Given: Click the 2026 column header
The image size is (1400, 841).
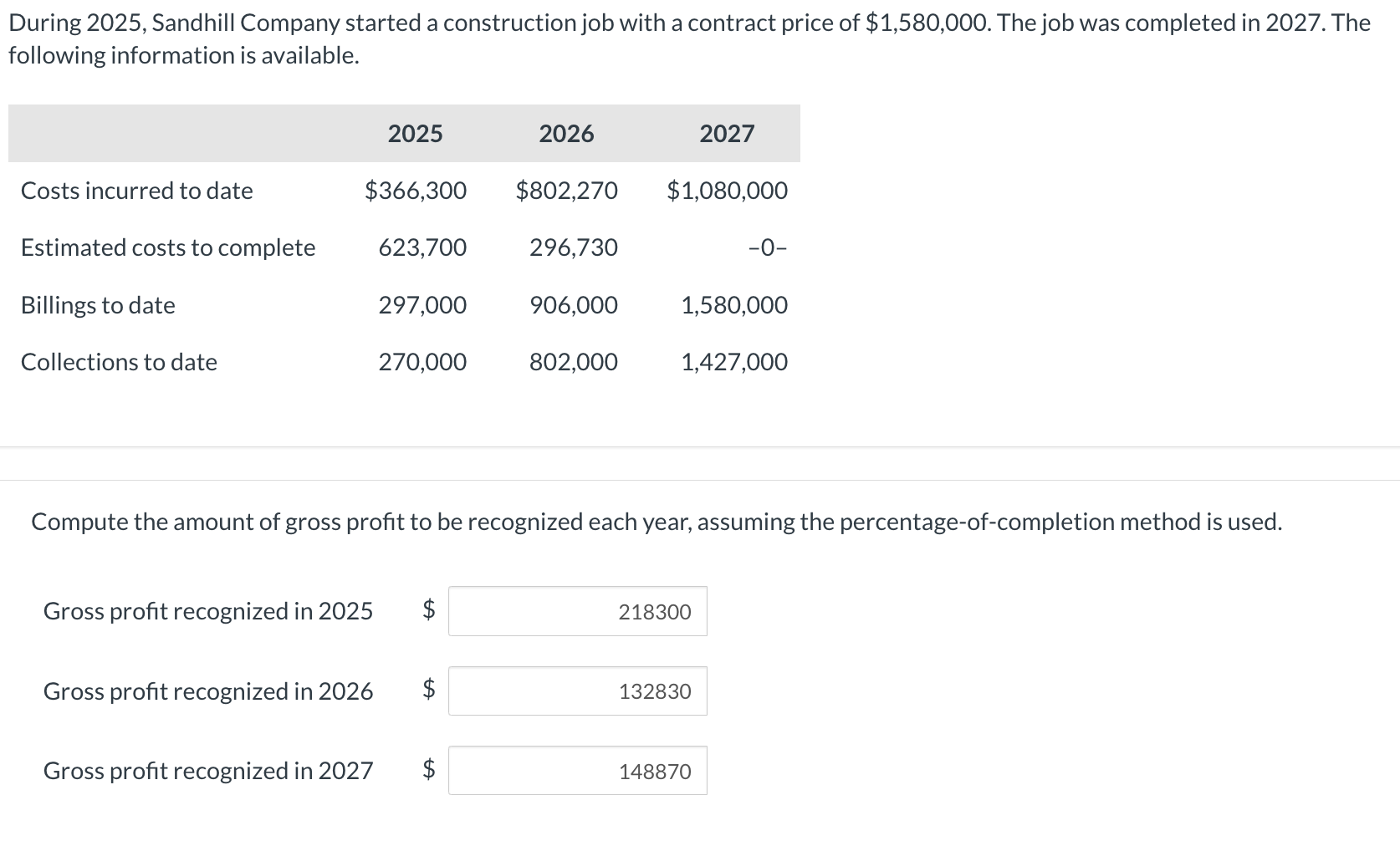Looking at the screenshot, I should pos(566,133).
